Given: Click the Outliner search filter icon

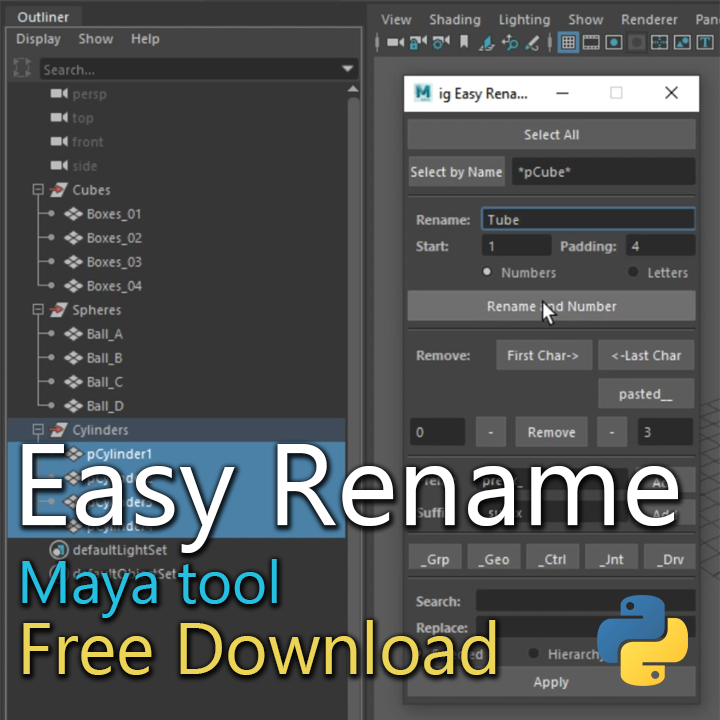Looking at the screenshot, I should 22,68.
